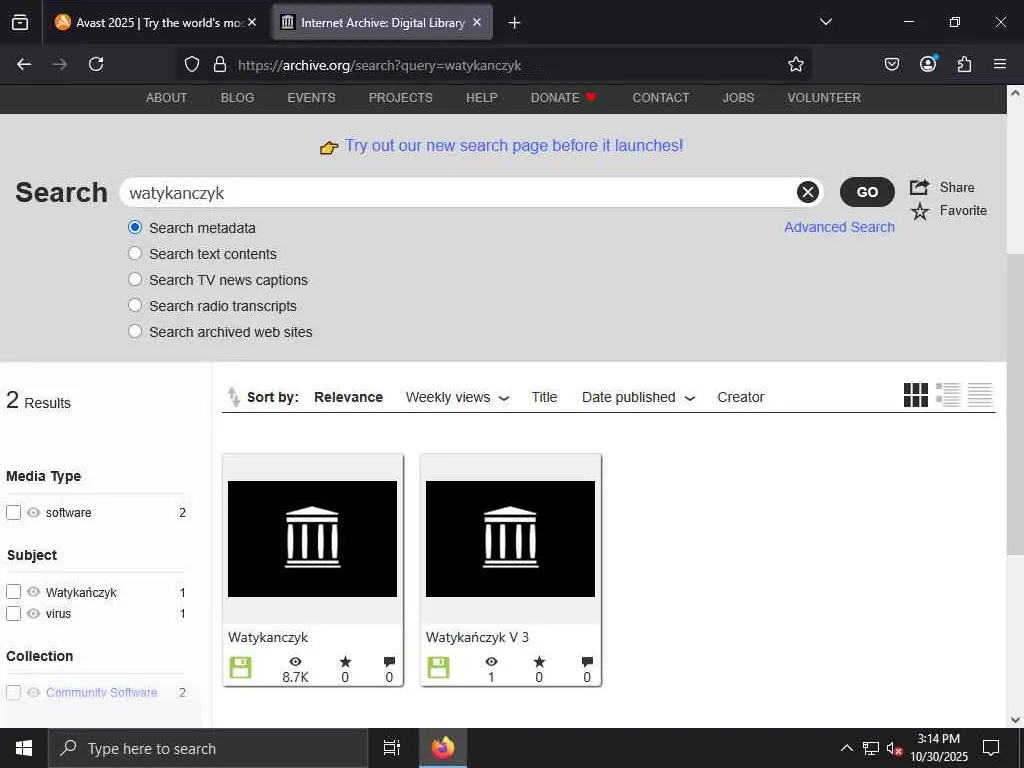The width and height of the screenshot is (1024, 768).
Task: Close the Avast 2025 tab
Action: (252, 22)
